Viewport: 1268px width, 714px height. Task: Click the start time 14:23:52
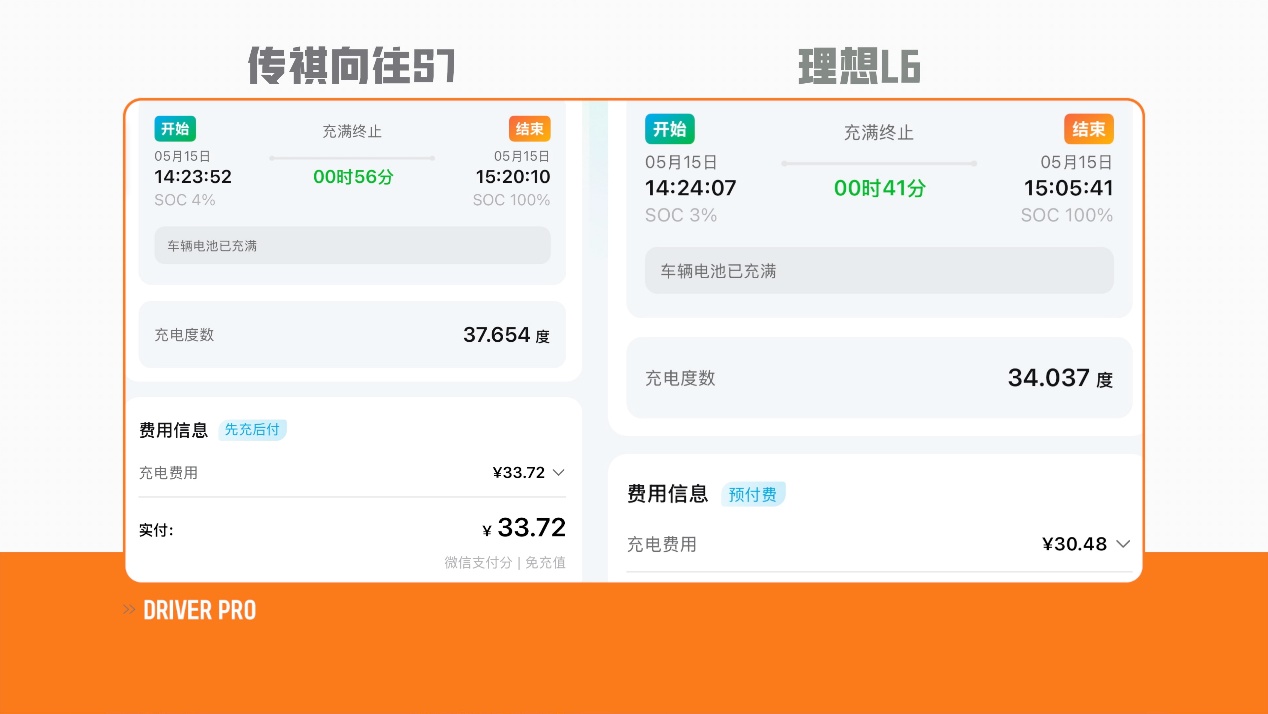point(193,177)
